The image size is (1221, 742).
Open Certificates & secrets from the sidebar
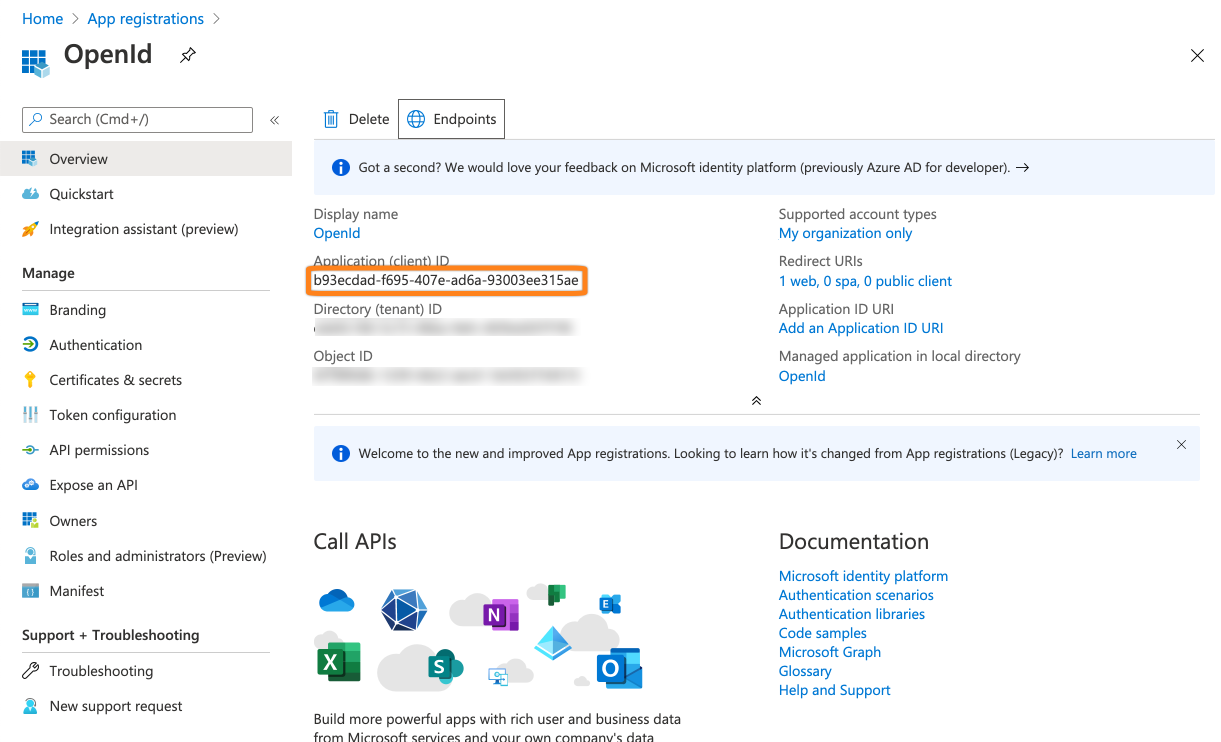(116, 379)
